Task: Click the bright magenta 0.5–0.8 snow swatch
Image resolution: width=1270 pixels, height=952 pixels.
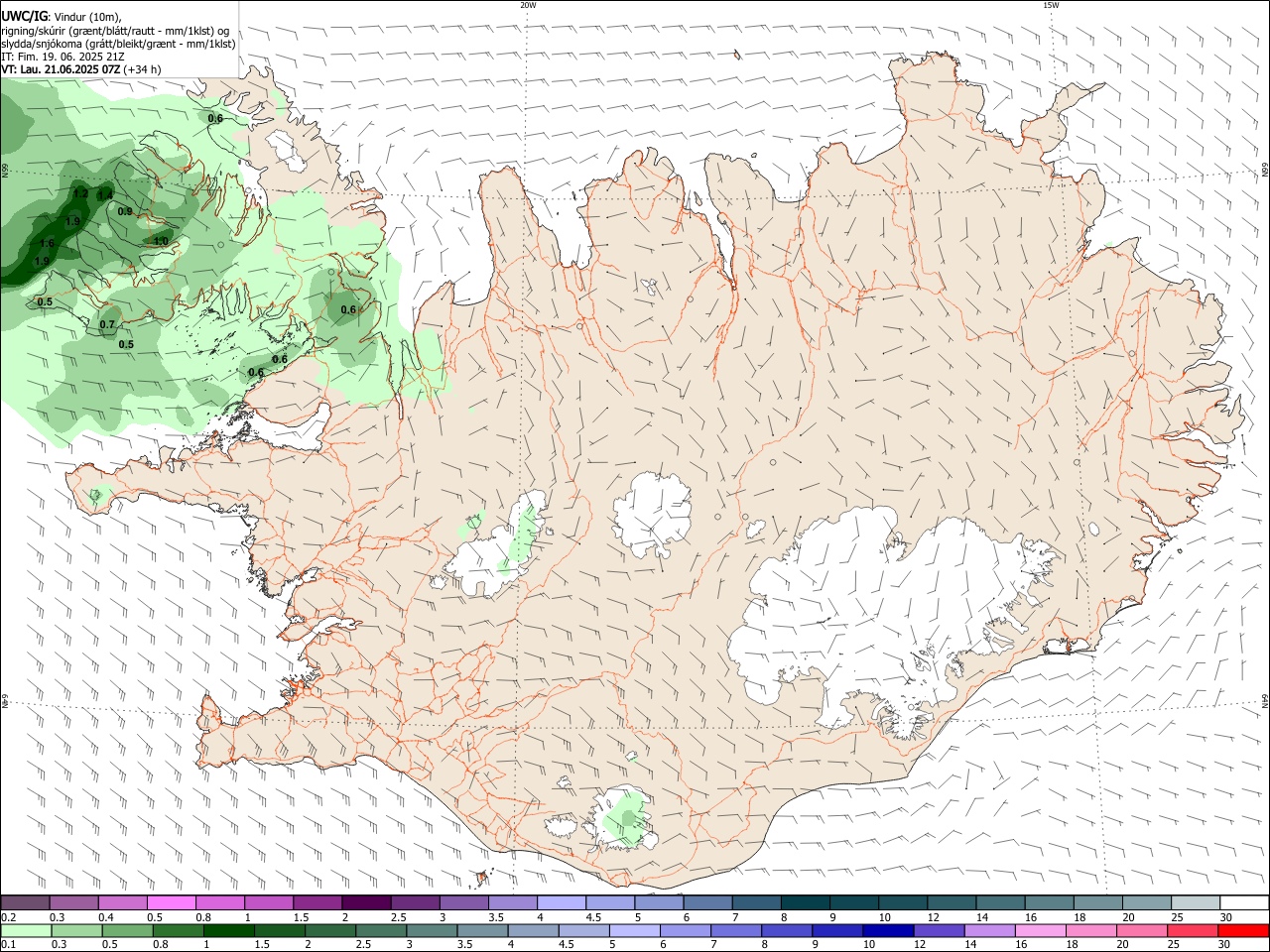Action: pyautogui.click(x=173, y=903)
